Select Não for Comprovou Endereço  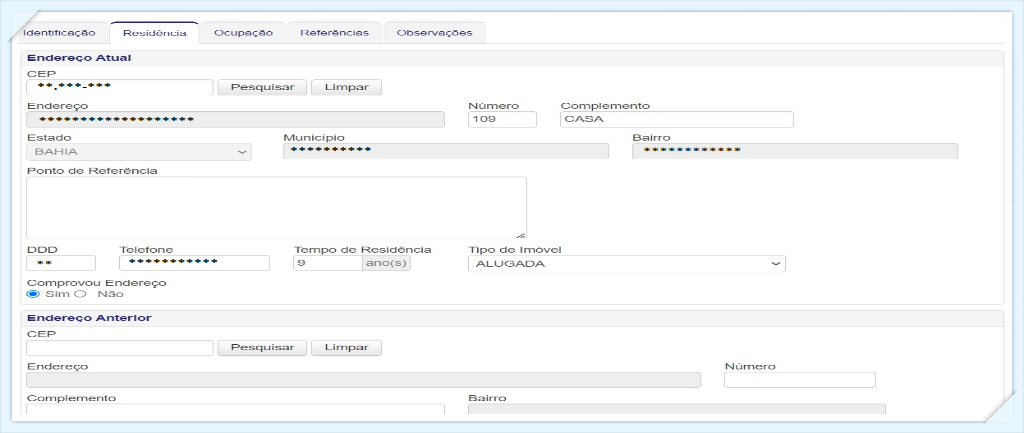coord(82,294)
